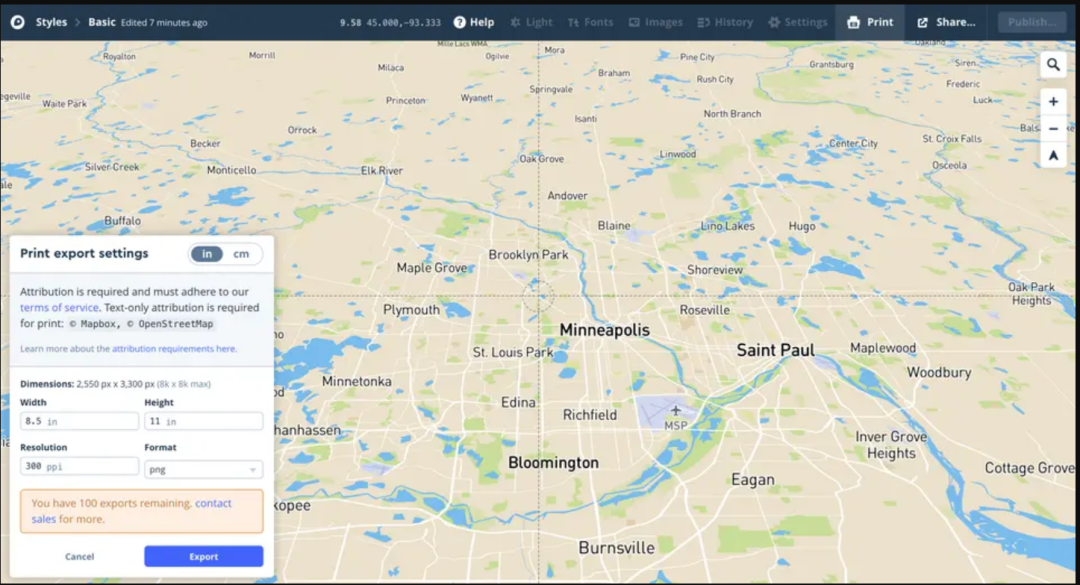The height and width of the screenshot is (585, 1080).
Task: Click the Resolution ppi input field
Action: point(79,466)
